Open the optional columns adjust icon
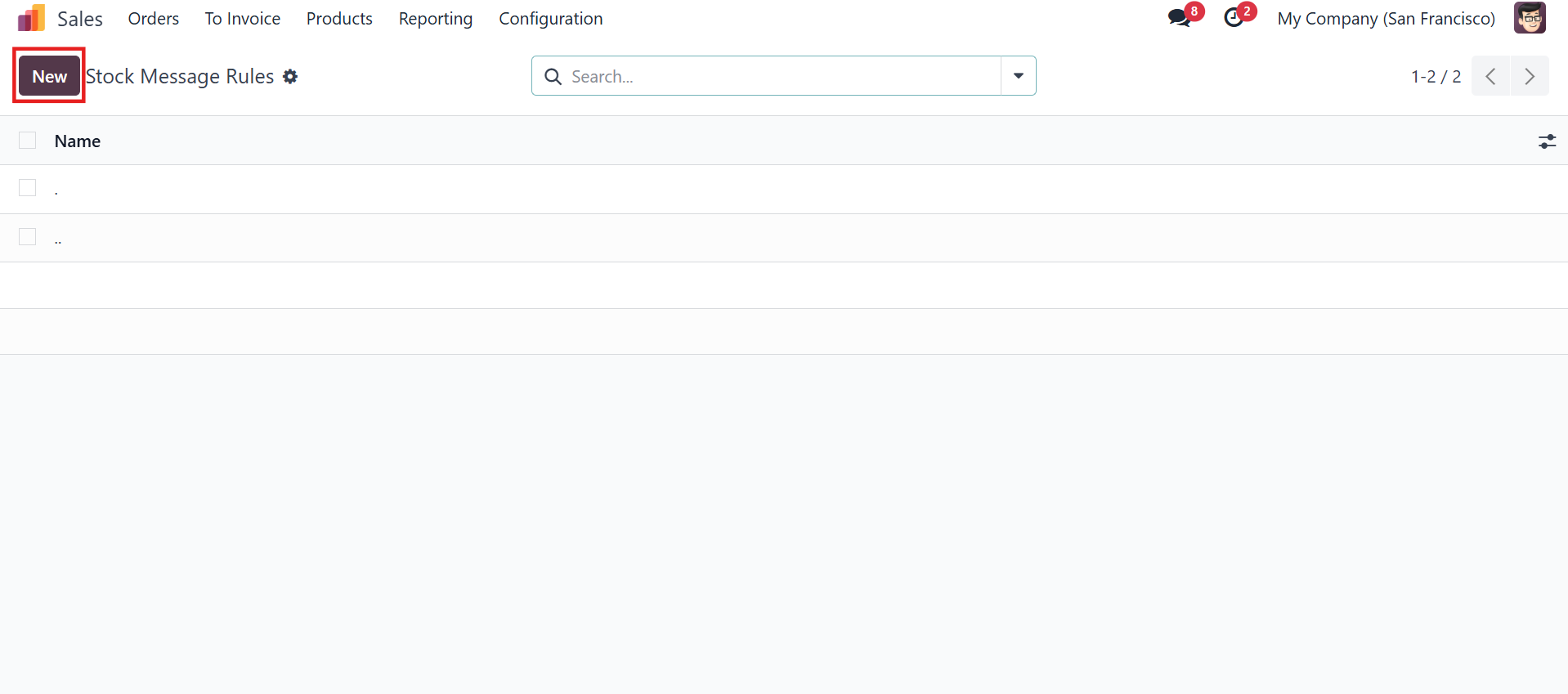The image size is (1568, 694). click(1547, 141)
